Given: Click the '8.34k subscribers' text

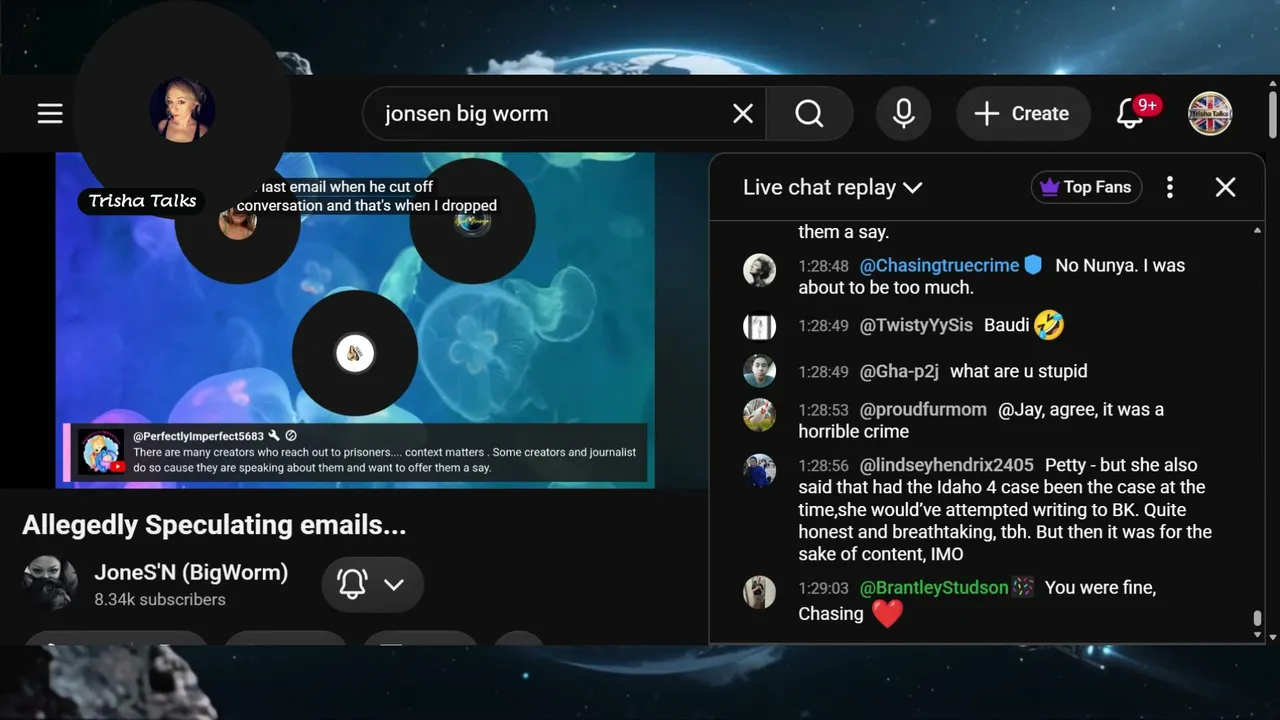Looking at the screenshot, I should pyautogui.click(x=160, y=600).
